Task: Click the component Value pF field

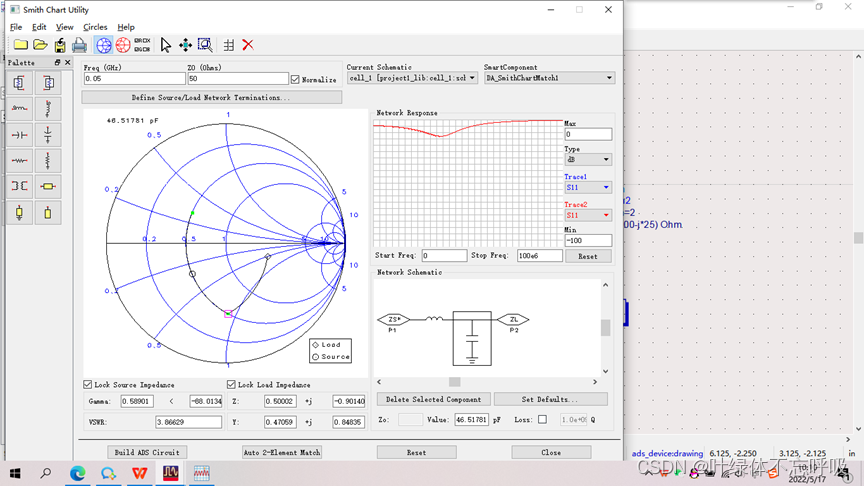Action: point(472,420)
